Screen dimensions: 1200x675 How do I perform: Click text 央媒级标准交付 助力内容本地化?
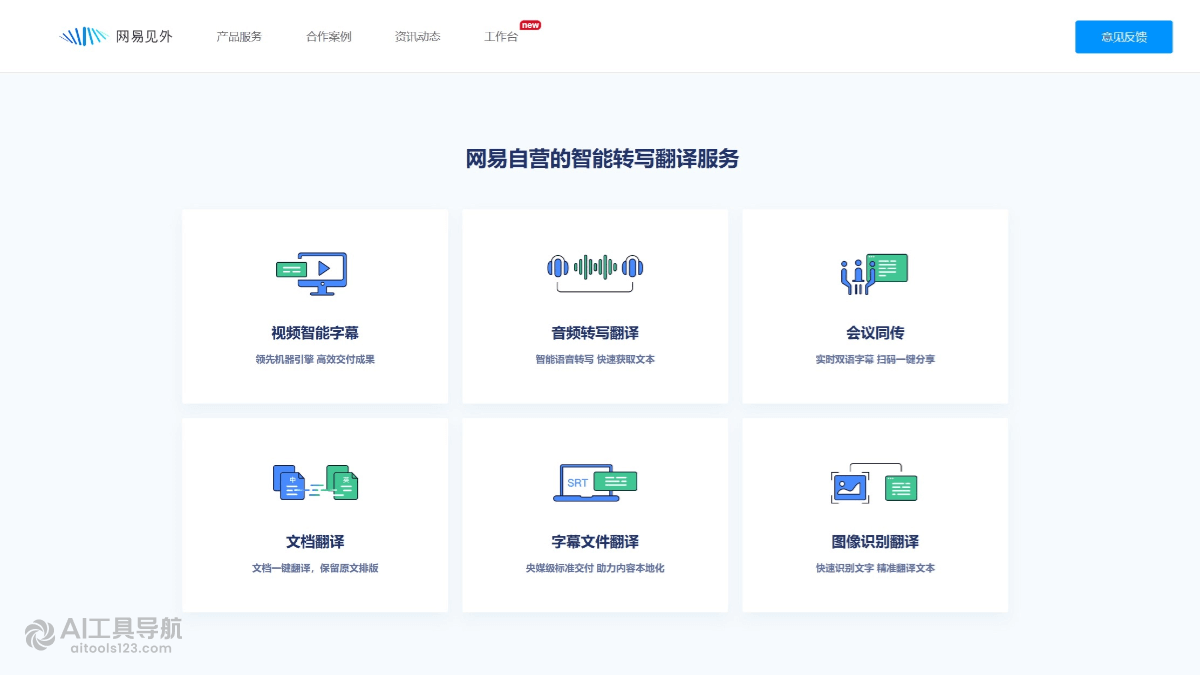pos(595,568)
